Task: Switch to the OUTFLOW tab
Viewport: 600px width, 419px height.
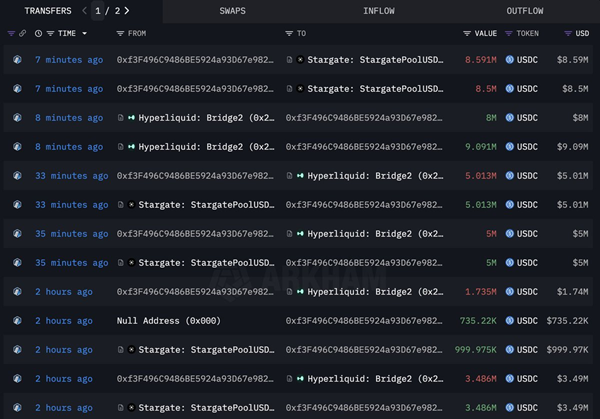Action: point(525,11)
